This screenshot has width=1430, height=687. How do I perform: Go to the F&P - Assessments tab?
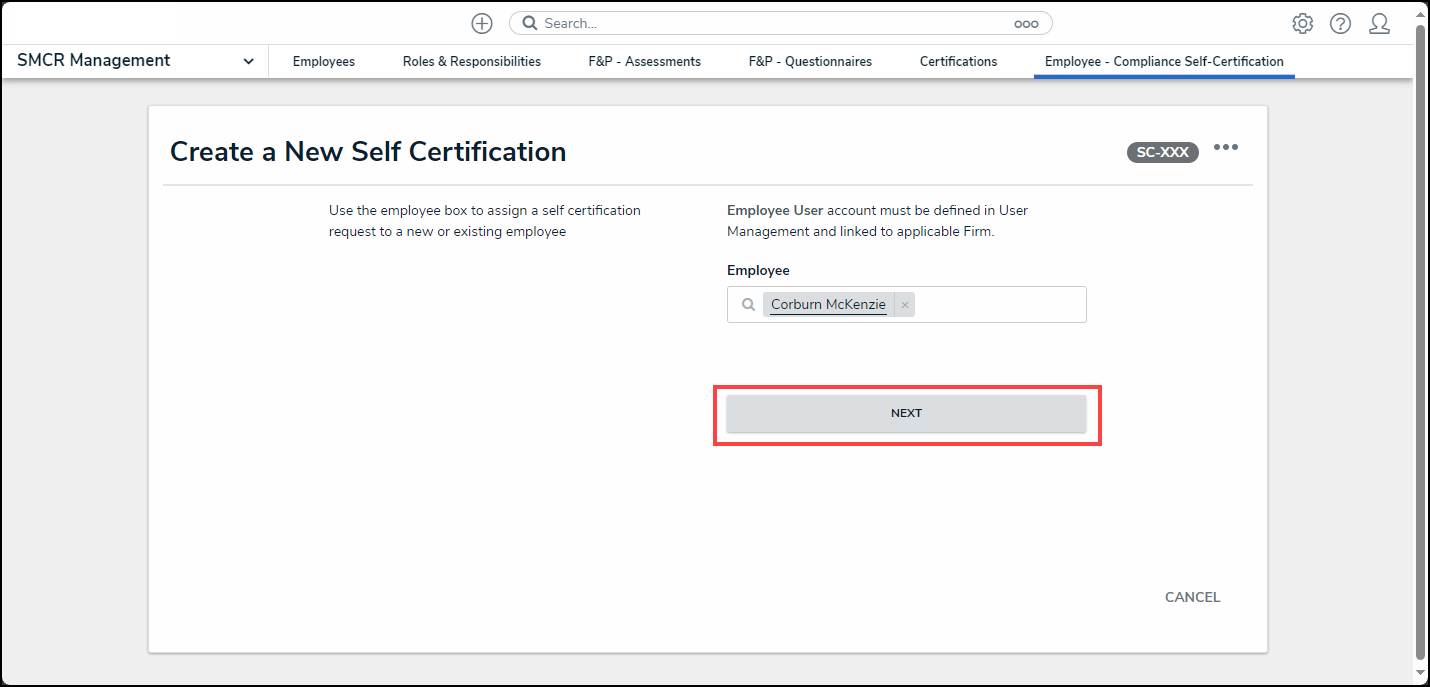[x=644, y=61]
